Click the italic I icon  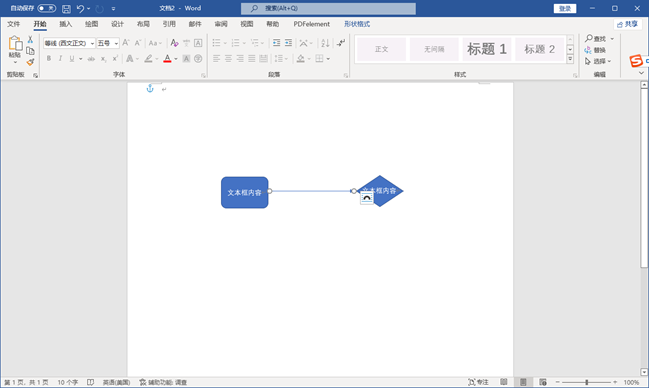[60, 58]
